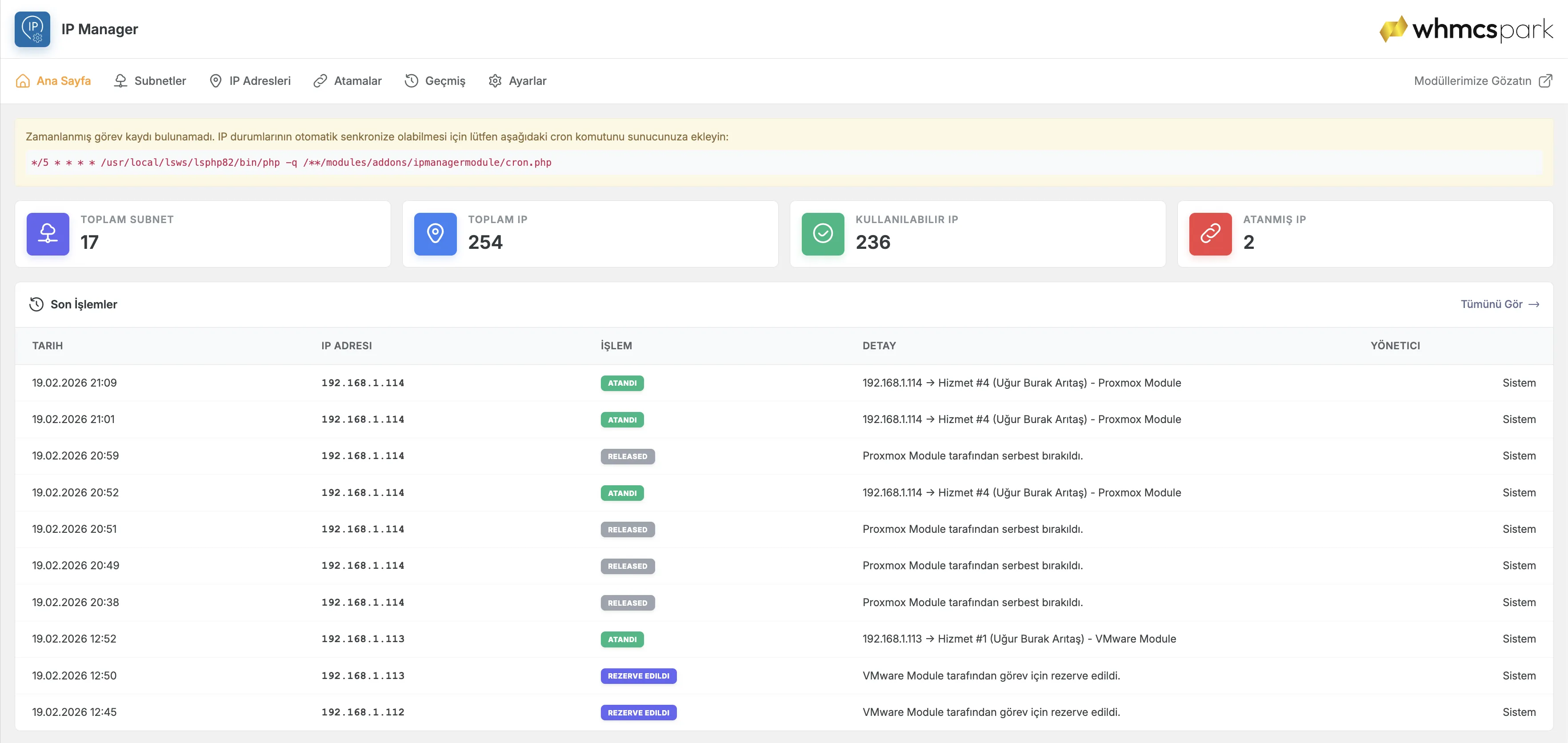Click the ATANDI badge in the 21:01 row
1568x743 pixels.
pyautogui.click(x=622, y=420)
